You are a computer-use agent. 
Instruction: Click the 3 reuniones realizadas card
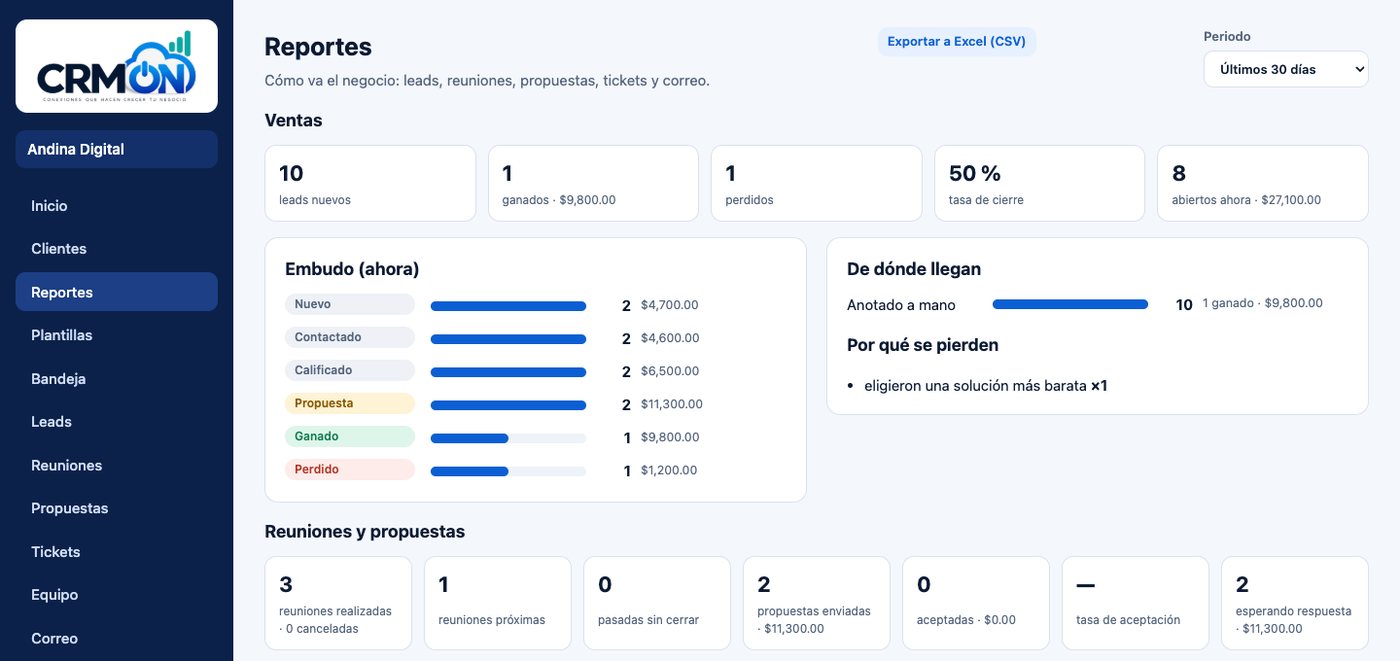[x=338, y=603]
